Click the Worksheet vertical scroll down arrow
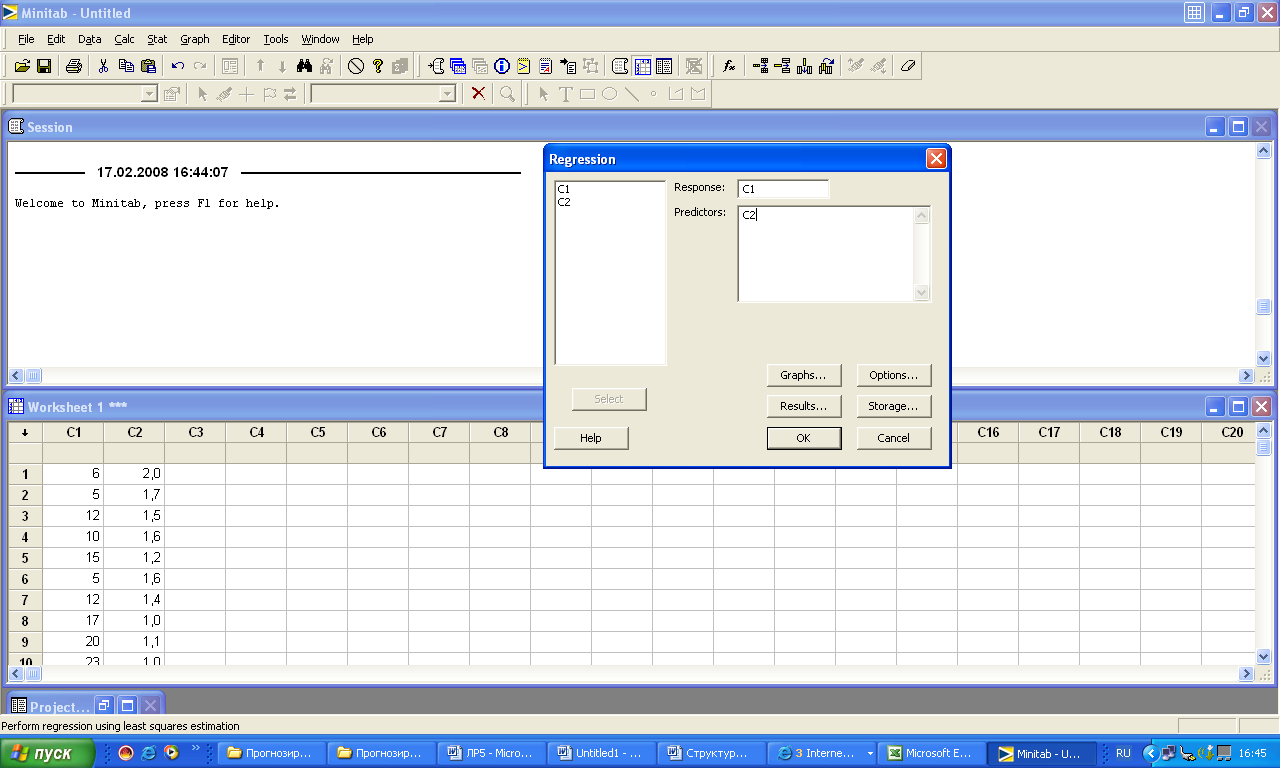This screenshot has height=768, width=1280. pyautogui.click(x=1264, y=656)
